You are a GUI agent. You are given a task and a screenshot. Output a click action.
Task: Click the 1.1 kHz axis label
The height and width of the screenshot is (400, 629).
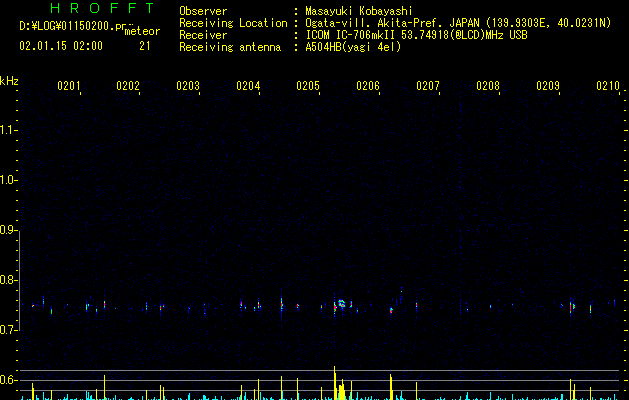coord(8,130)
